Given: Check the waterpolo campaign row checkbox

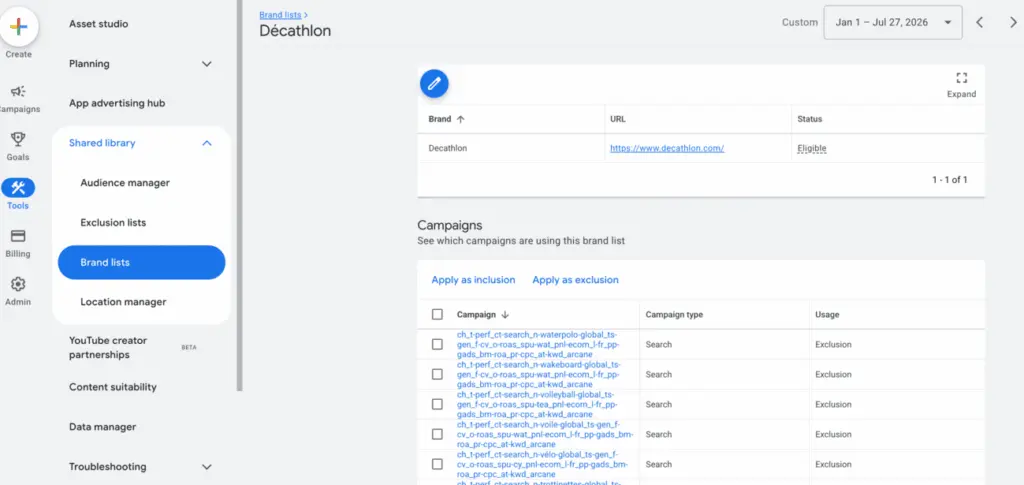Looking at the screenshot, I should point(437,345).
